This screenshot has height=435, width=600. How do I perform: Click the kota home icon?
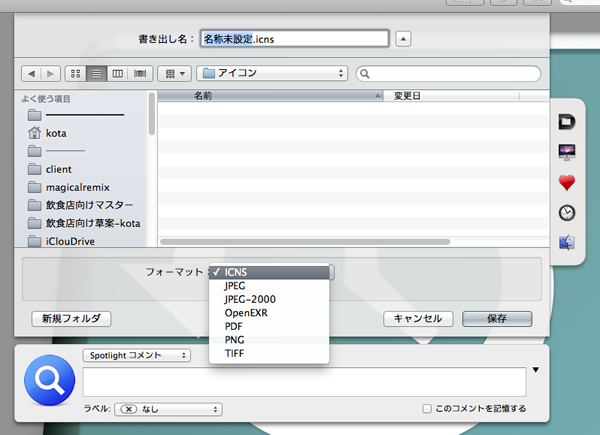click(34, 133)
